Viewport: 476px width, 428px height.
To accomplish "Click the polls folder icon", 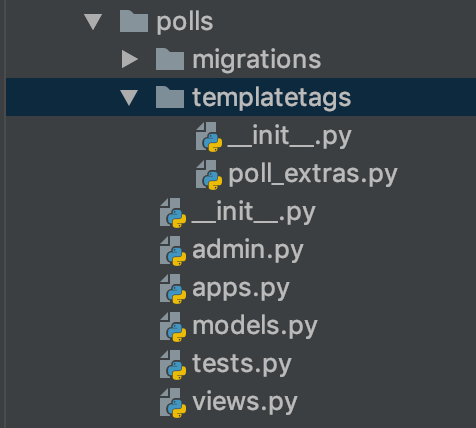I will tap(134, 21).
